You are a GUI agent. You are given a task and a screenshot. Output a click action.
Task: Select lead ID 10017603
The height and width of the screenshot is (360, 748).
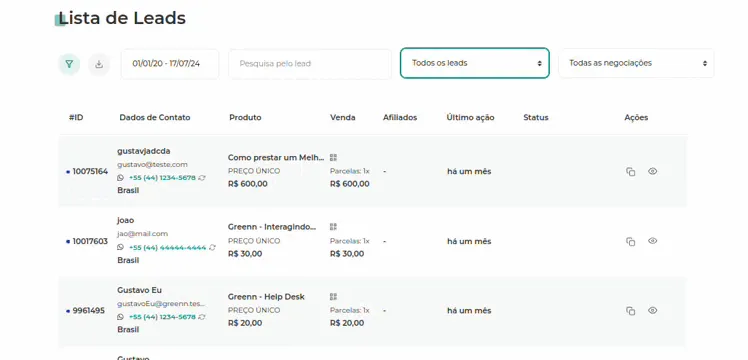click(x=90, y=241)
